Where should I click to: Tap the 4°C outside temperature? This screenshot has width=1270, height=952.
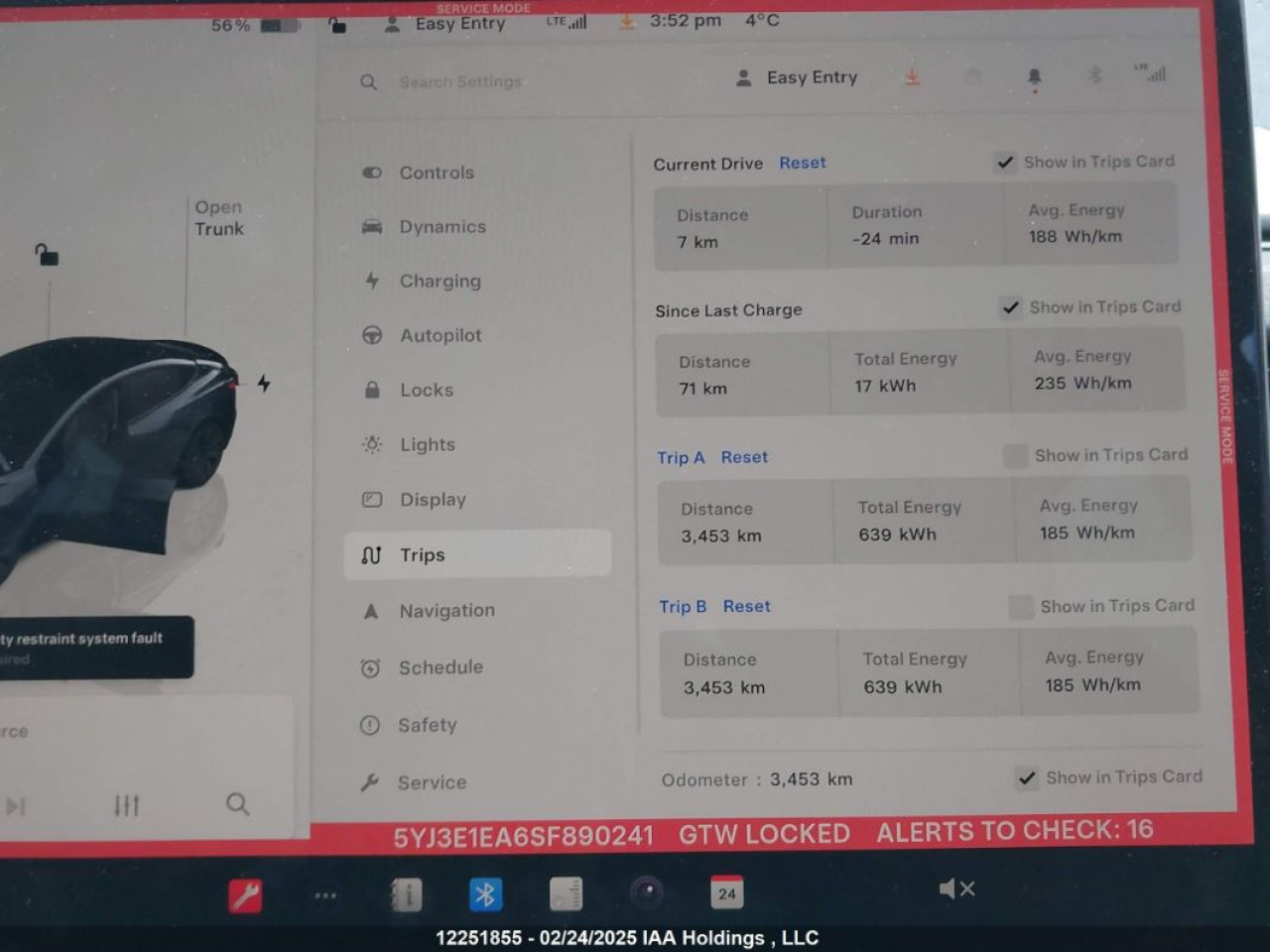[x=762, y=20]
